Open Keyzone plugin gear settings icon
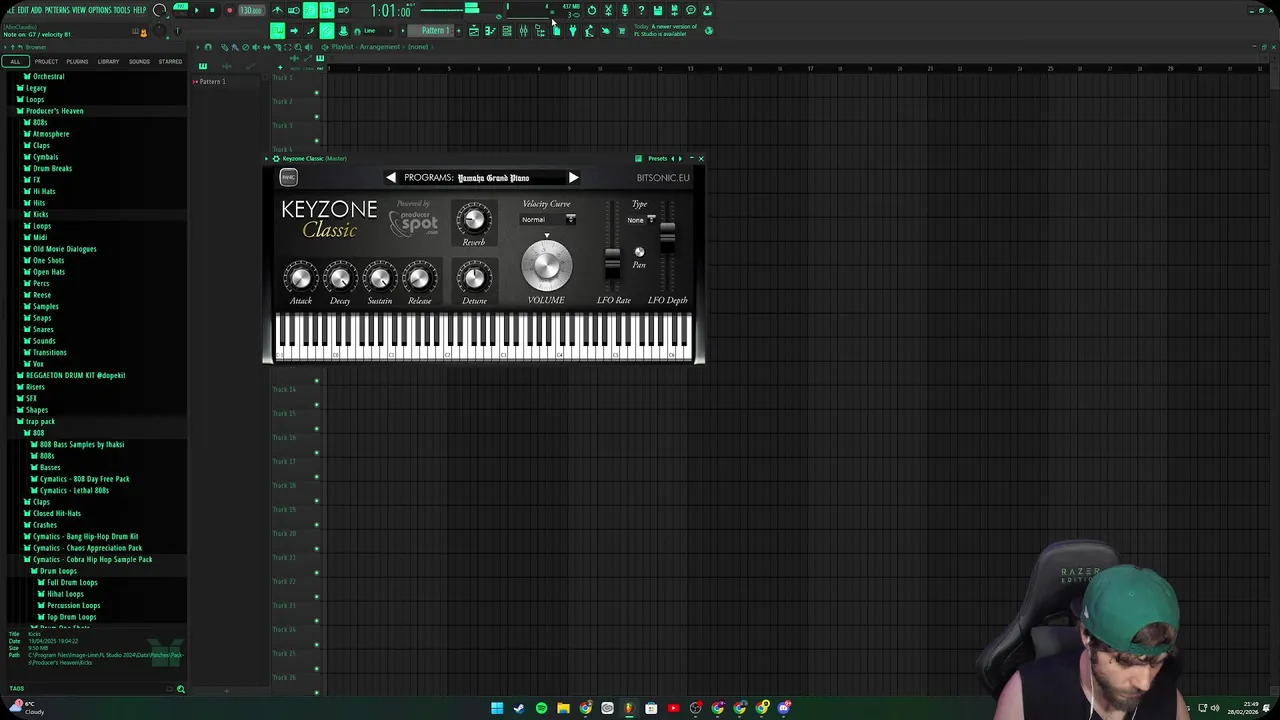The image size is (1280, 720). 276,158
